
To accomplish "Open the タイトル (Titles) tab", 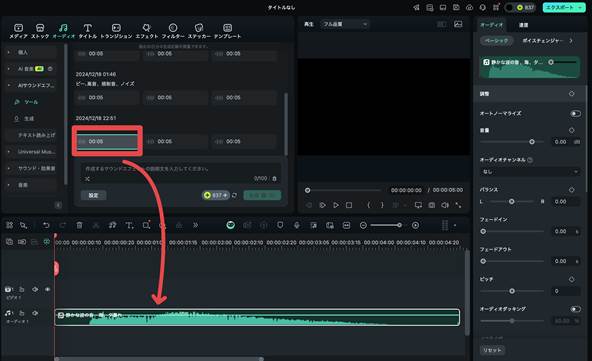I will [x=88, y=31].
